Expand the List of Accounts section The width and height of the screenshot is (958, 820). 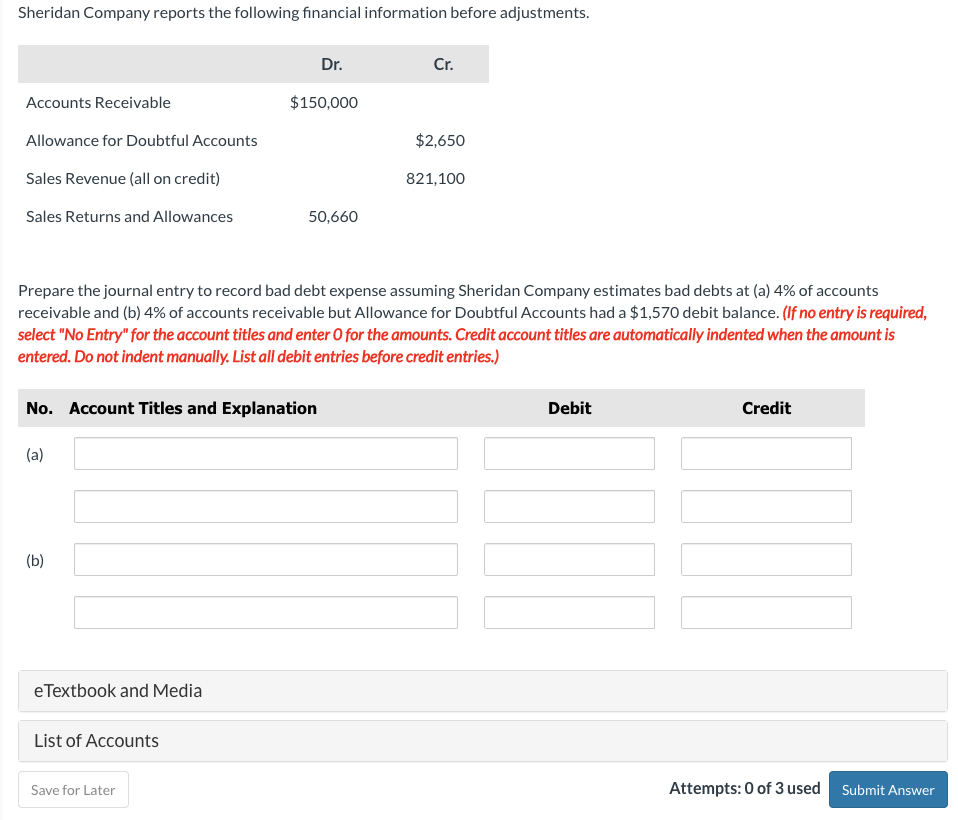[x=483, y=741]
